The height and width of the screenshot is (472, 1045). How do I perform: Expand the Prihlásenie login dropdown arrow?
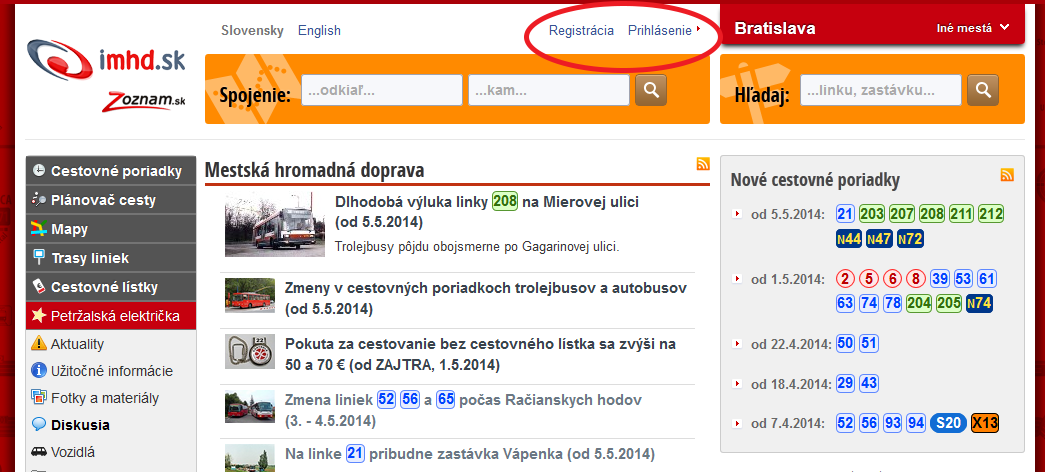coord(698,30)
